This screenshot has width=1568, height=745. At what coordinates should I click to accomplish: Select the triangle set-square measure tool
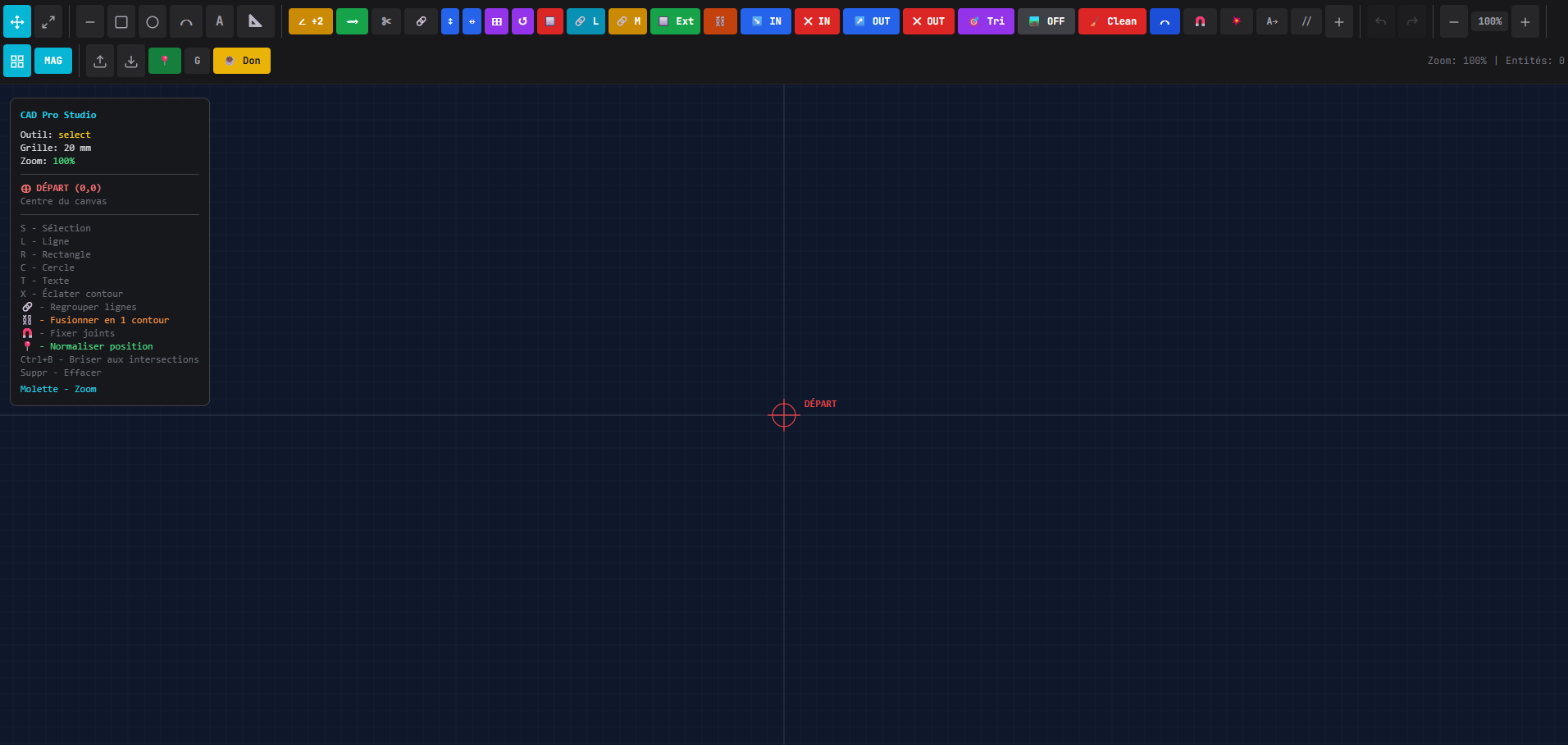[x=256, y=21]
